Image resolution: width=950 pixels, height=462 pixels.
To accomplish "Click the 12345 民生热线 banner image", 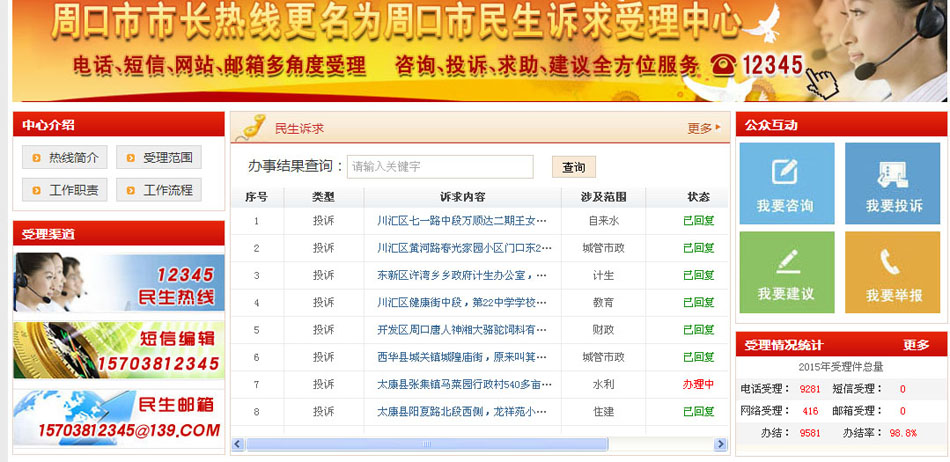I will [x=119, y=283].
